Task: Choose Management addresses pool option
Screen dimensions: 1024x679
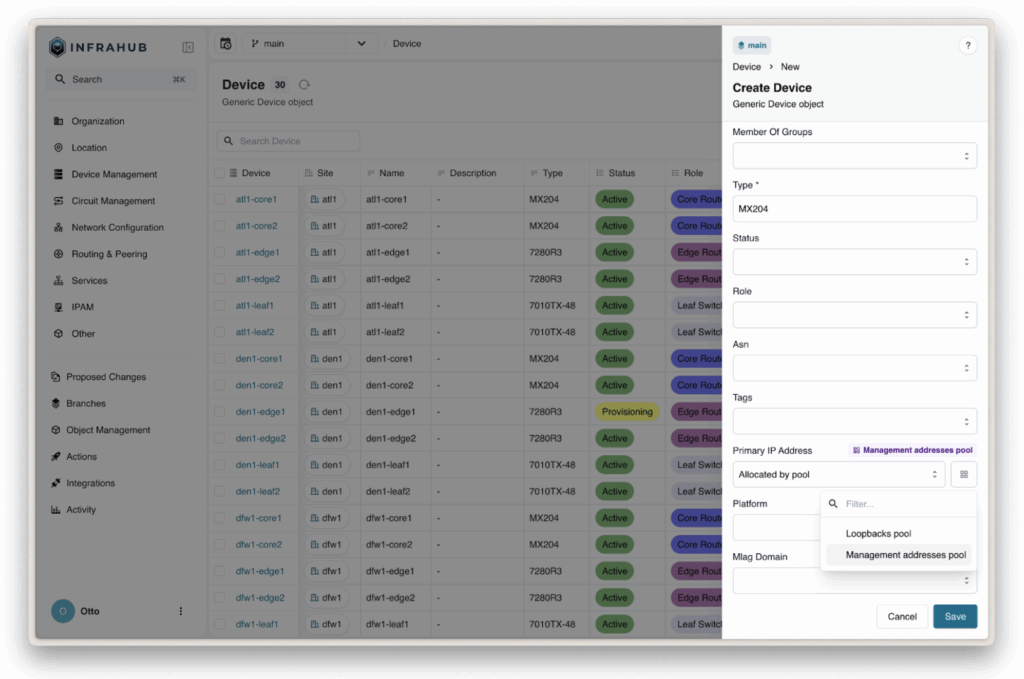Action: 898,554
